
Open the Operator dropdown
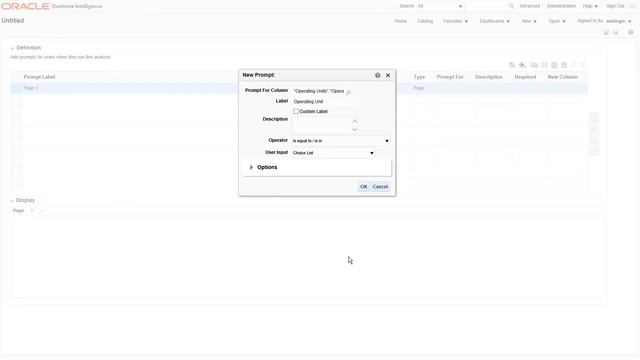pyautogui.click(x=341, y=141)
